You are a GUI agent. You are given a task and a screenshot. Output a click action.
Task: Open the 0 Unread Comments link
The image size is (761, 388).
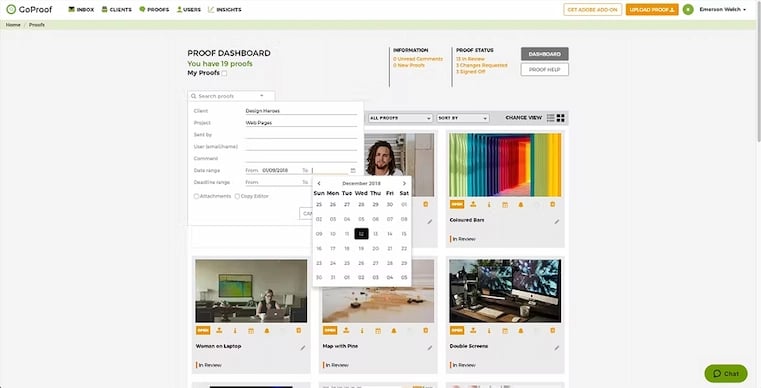pos(418,59)
